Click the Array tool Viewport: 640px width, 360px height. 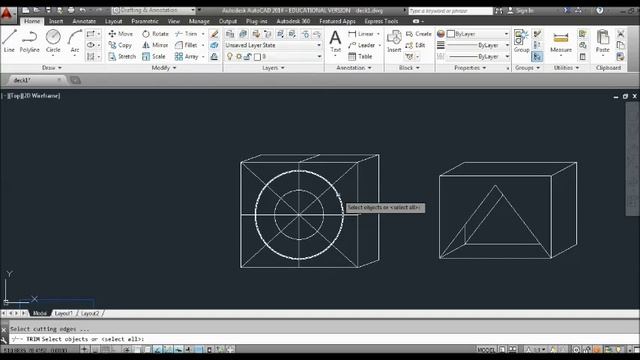187,56
